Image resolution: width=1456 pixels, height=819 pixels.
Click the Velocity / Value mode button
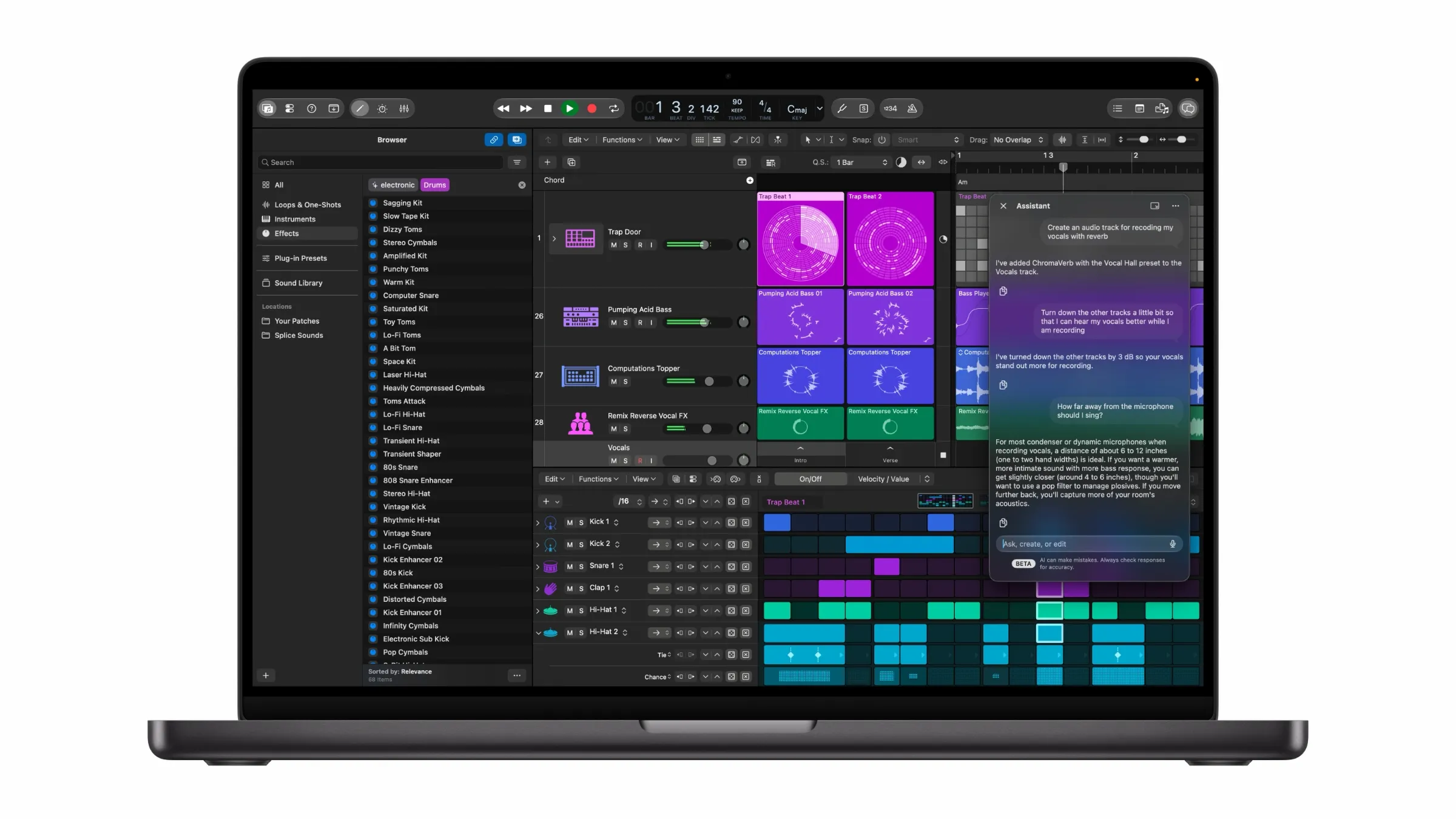[883, 479]
